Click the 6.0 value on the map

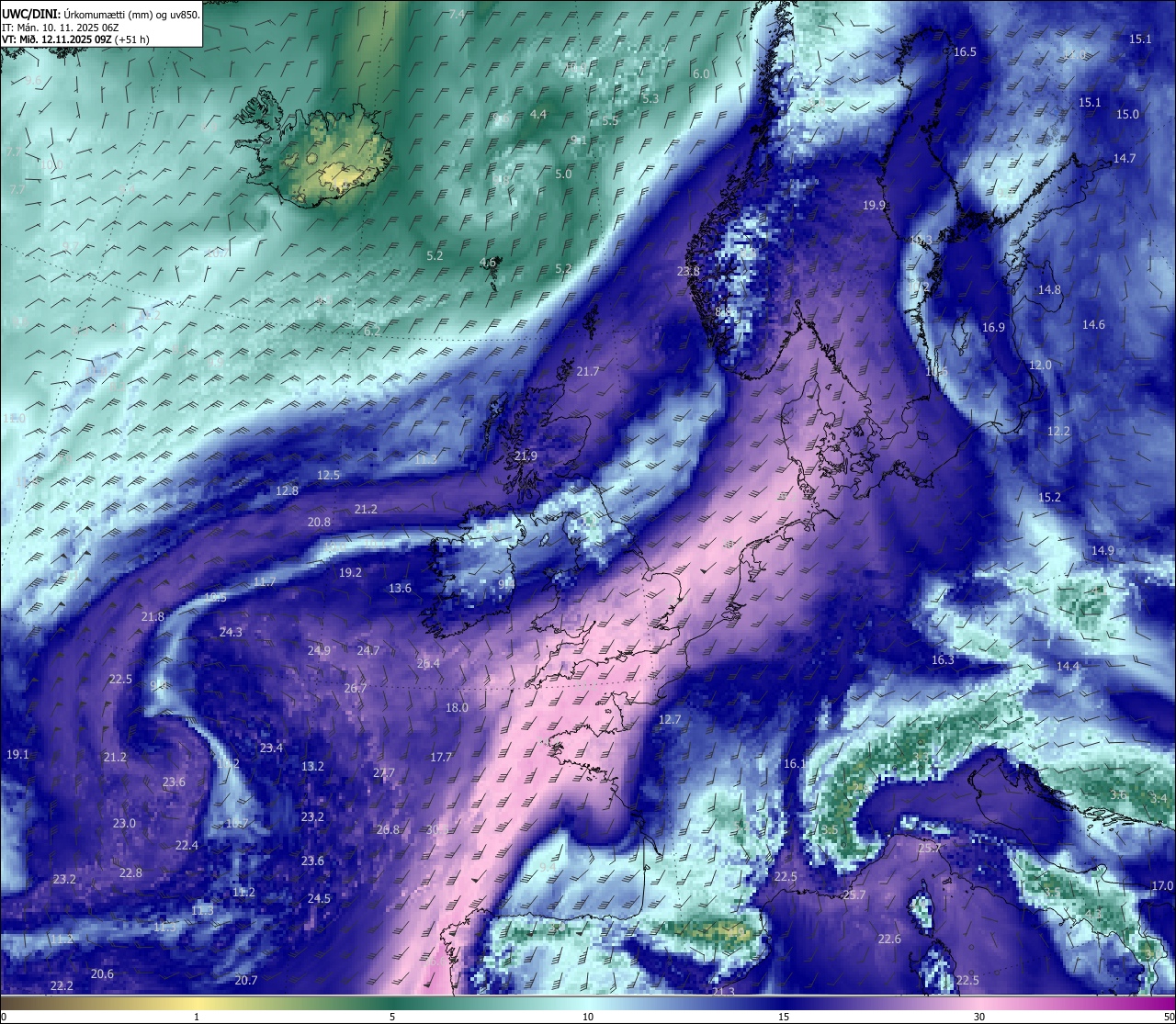pos(701,74)
